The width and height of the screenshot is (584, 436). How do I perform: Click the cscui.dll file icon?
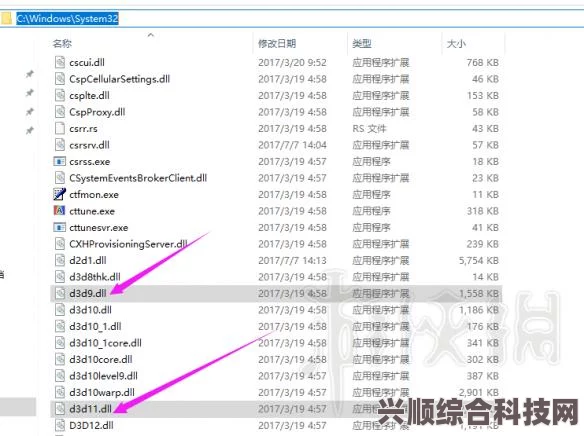[60, 62]
